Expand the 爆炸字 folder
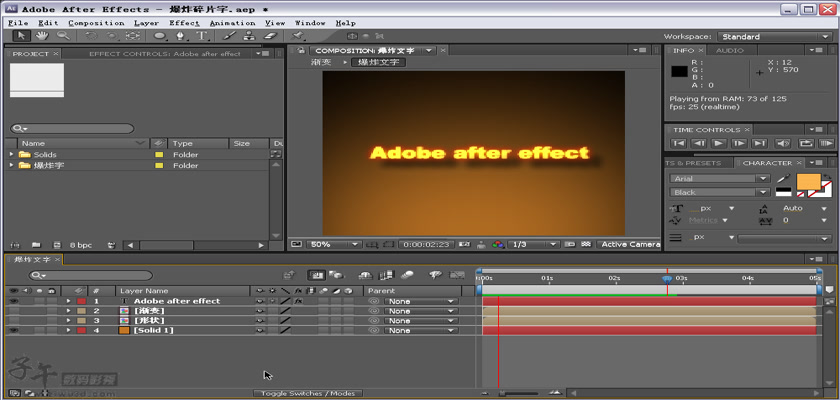Screen dimensions: 840x400 11,165
